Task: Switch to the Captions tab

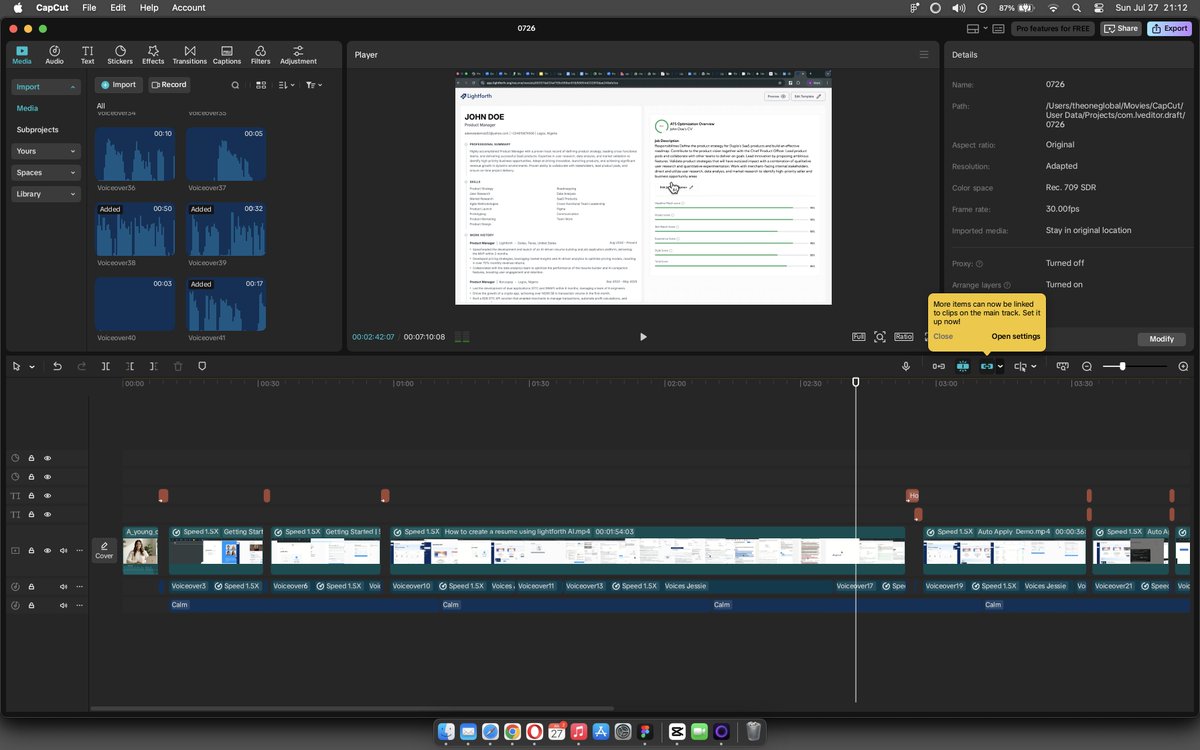Action: 226,54
